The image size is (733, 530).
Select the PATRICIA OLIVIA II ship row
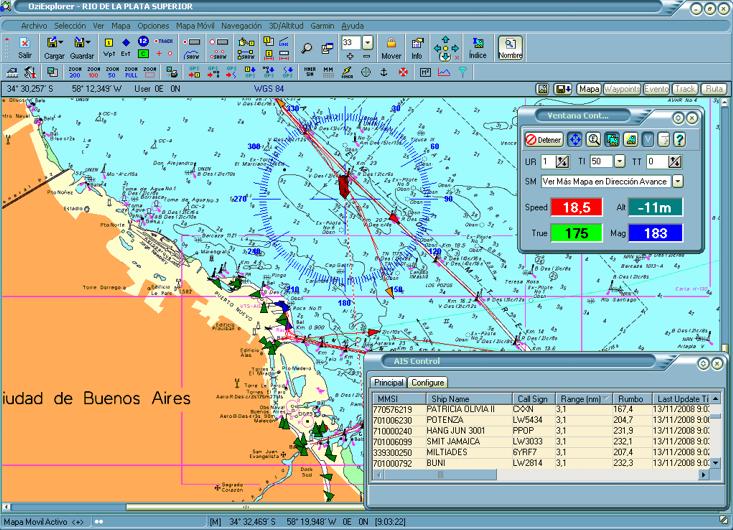tap(541, 409)
